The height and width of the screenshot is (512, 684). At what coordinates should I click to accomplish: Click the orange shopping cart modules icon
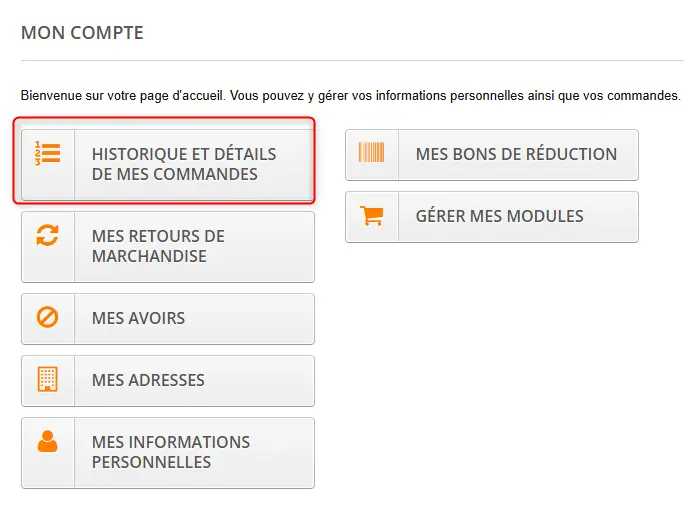pyautogui.click(x=372, y=215)
